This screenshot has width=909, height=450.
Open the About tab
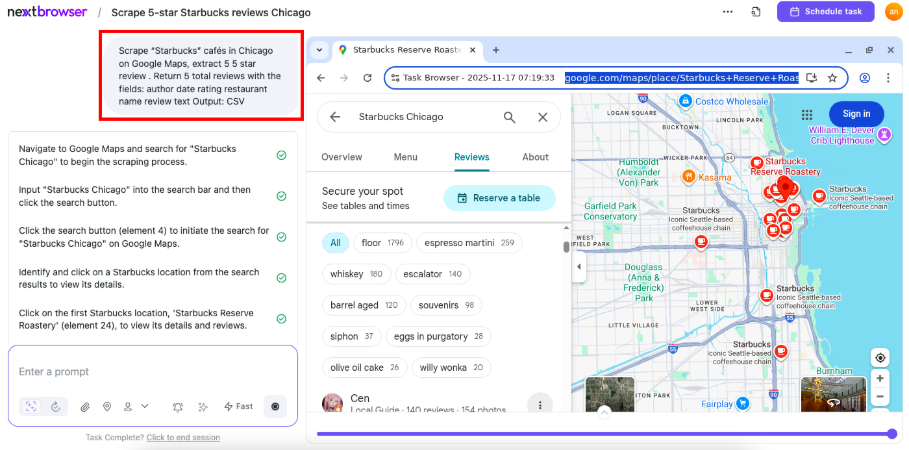tap(535, 157)
